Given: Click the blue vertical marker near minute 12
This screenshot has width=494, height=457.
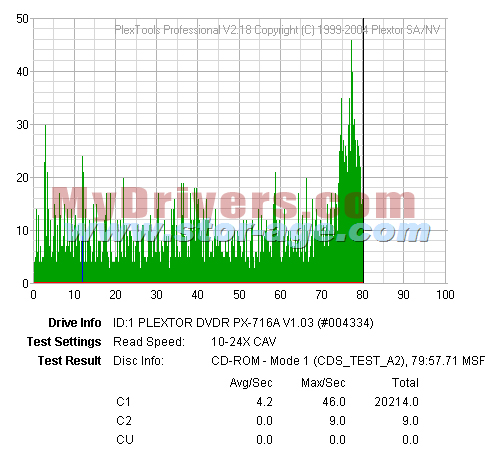Looking at the screenshot, I should (82, 260).
